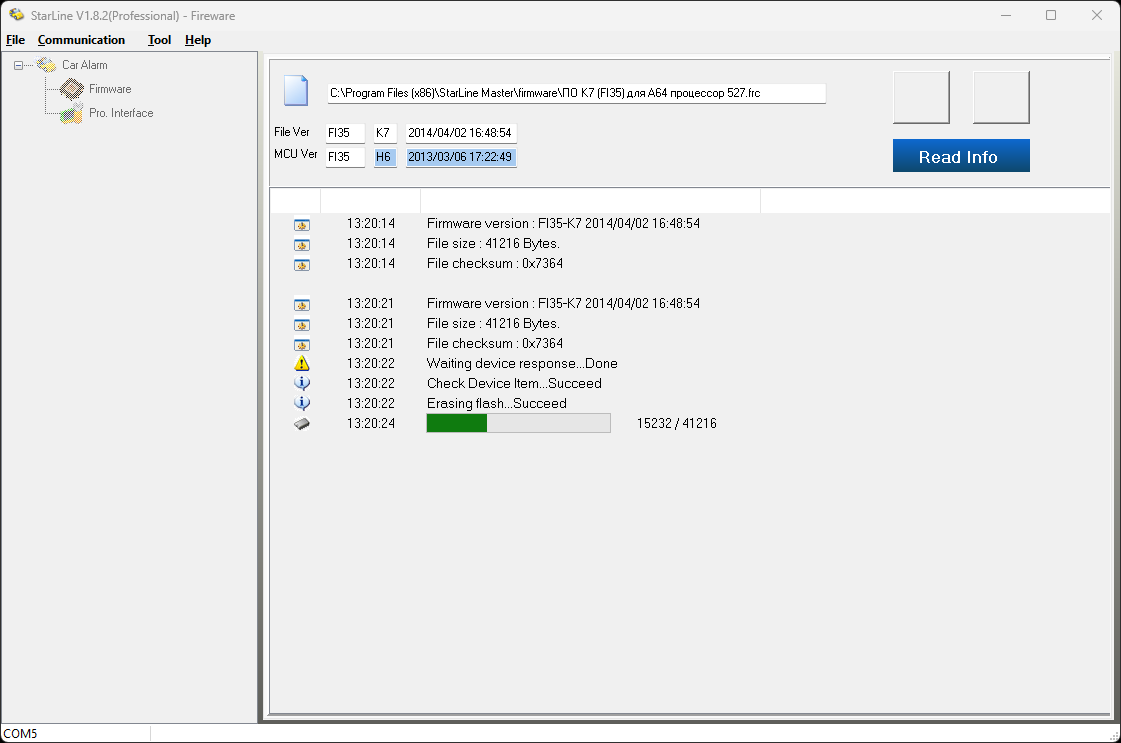Image resolution: width=1121 pixels, height=743 pixels.
Task: Click log icon beside first Firmware version 13:20:14
Action: point(302,225)
